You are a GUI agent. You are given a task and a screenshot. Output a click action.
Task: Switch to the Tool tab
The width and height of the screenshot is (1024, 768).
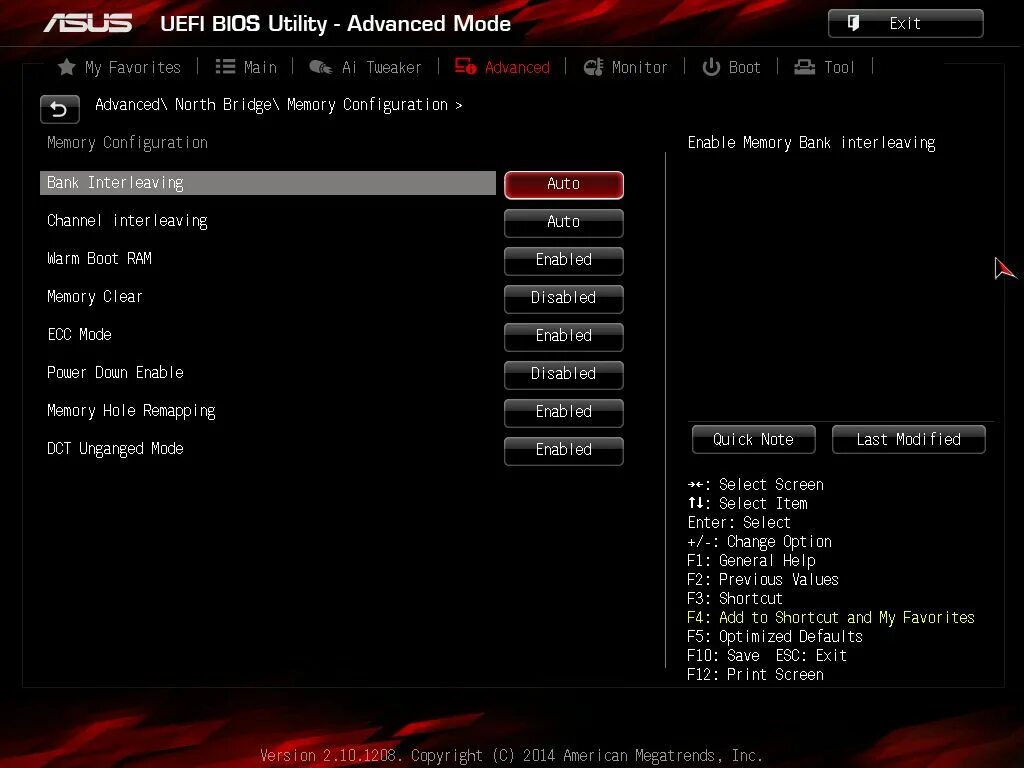(824, 67)
